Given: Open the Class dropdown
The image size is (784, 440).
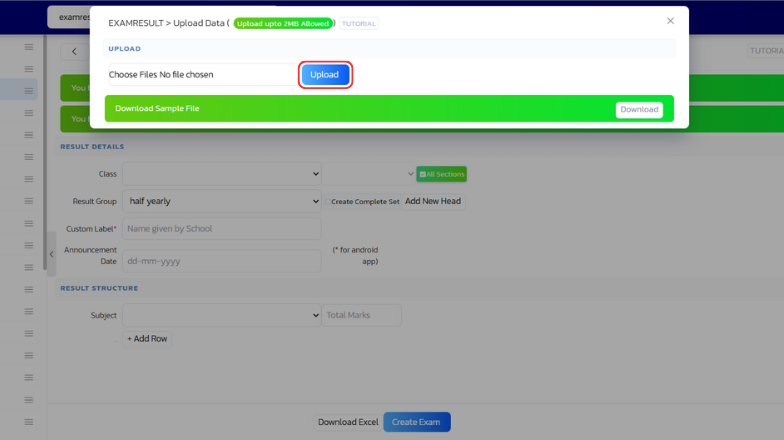Looking at the screenshot, I should pyautogui.click(x=221, y=174).
